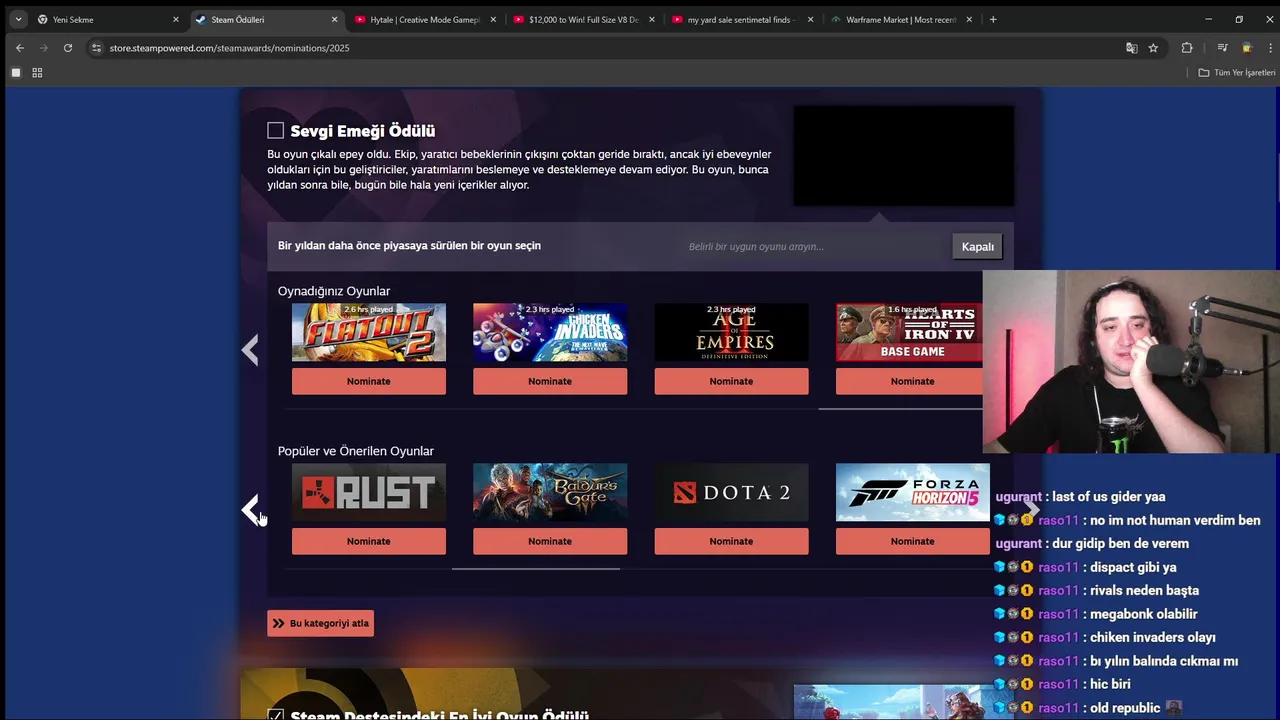
Task: Open the apps grid icon in bookmarks bar
Action: click(37, 72)
